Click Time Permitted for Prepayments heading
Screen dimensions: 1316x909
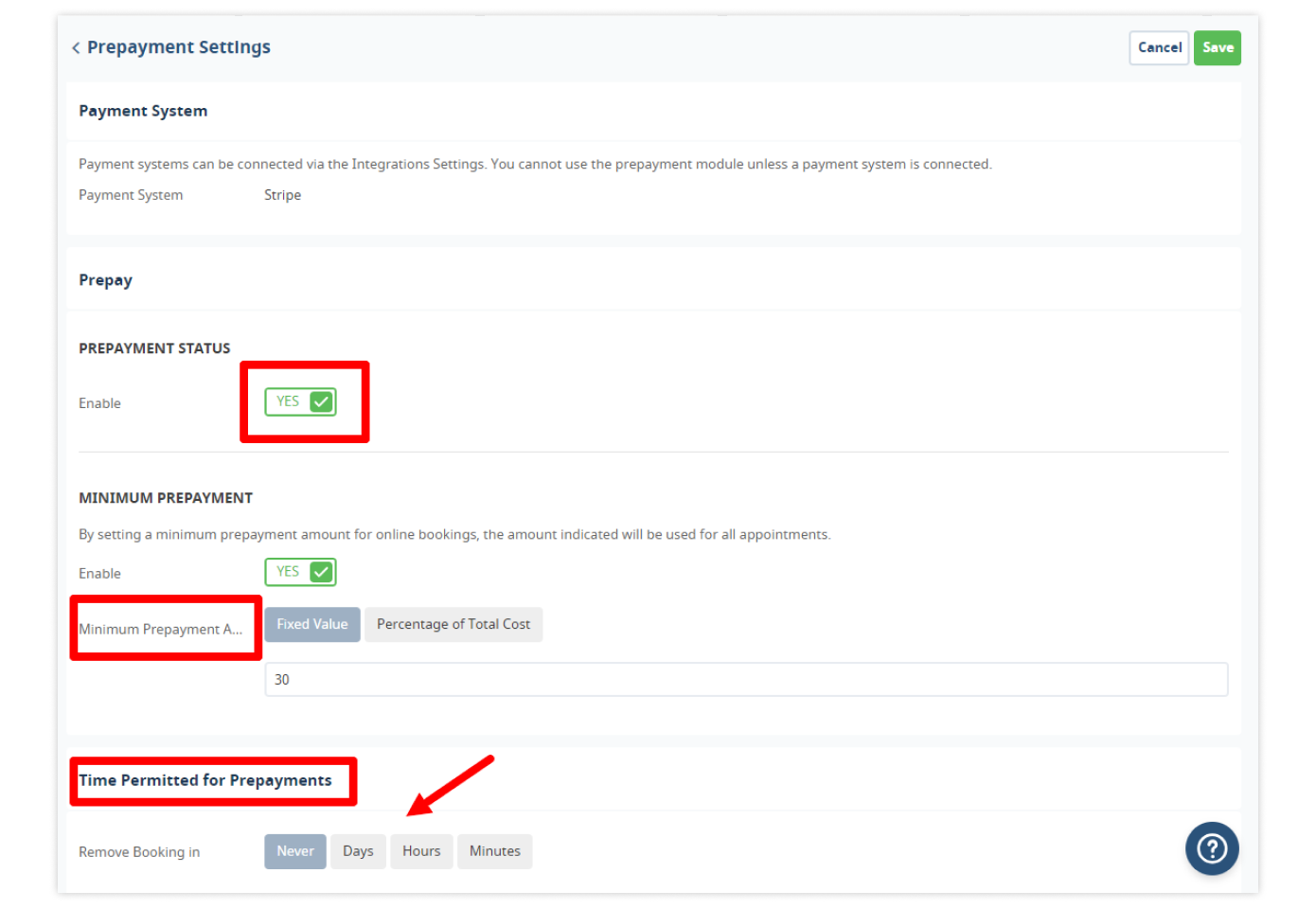[205, 780]
